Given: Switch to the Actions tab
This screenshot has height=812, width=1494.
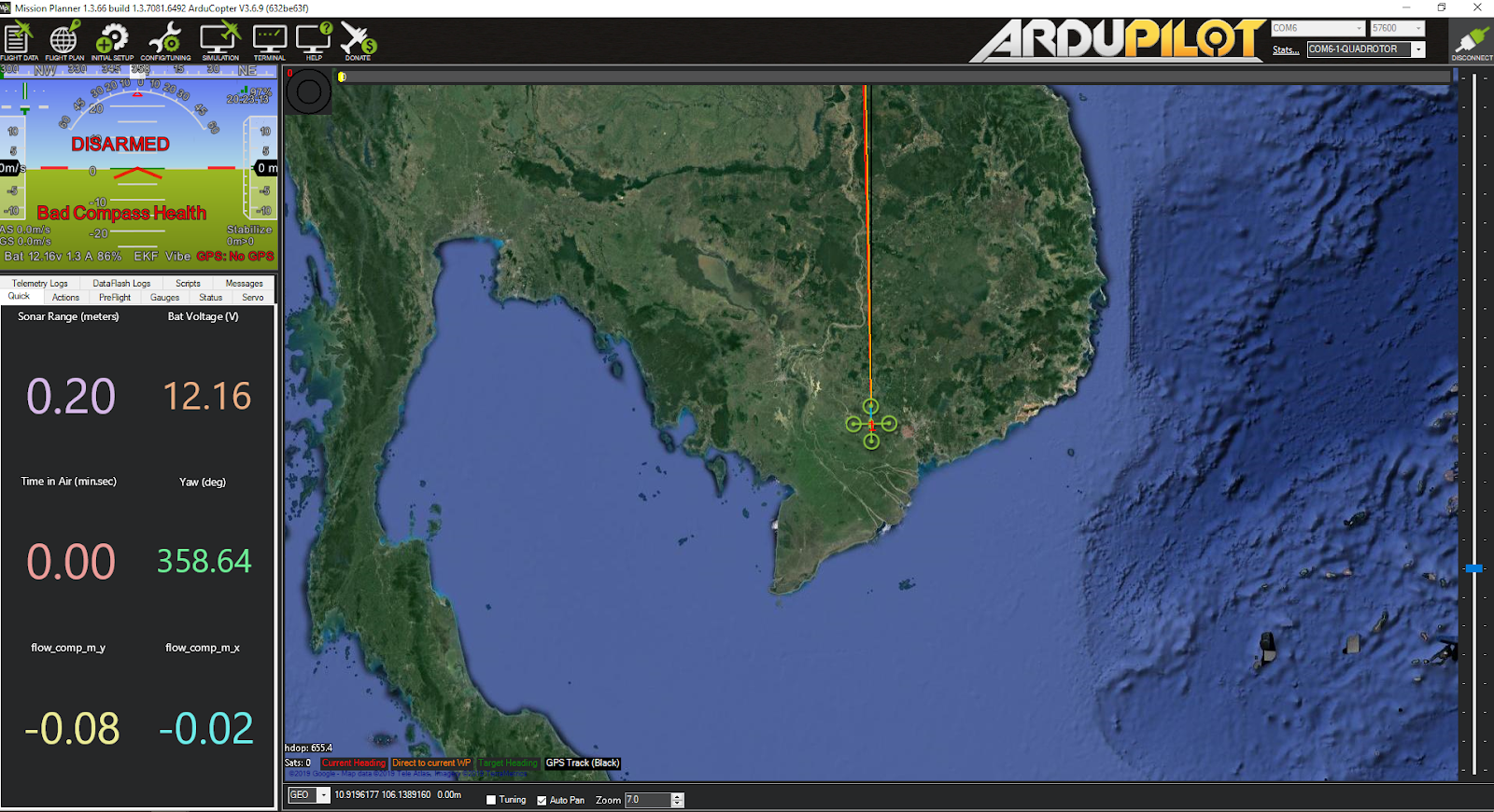Looking at the screenshot, I should (x=65, y=298).
